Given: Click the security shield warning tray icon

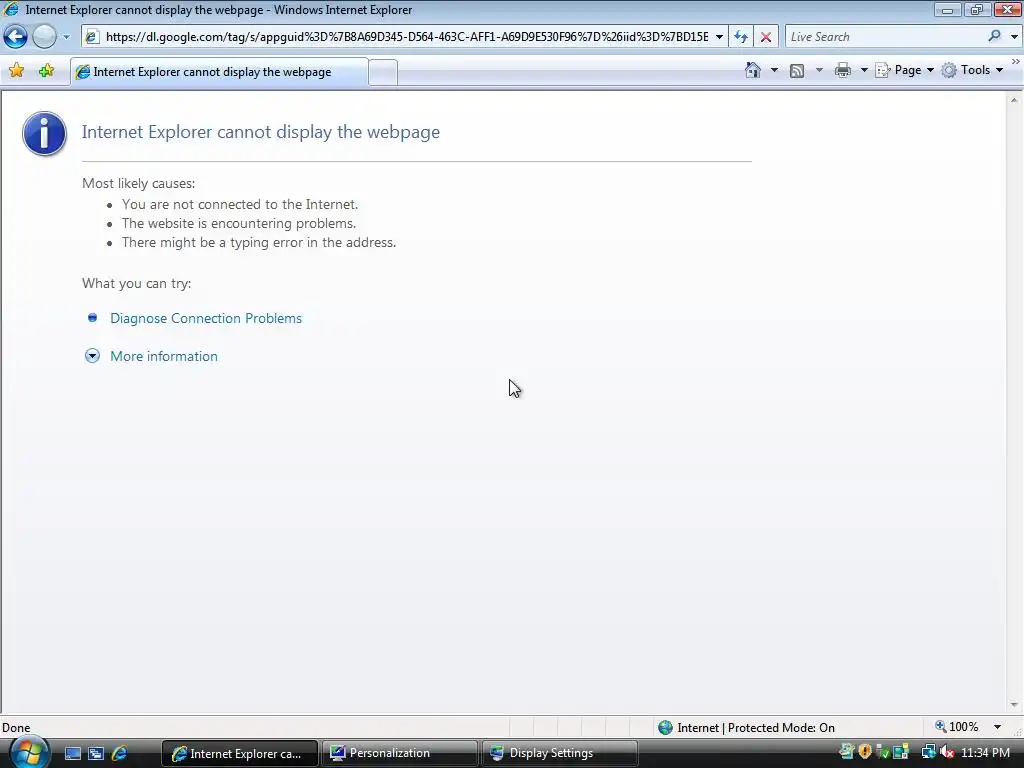Looking at the screenshot, I should click(x=865, y=752).
